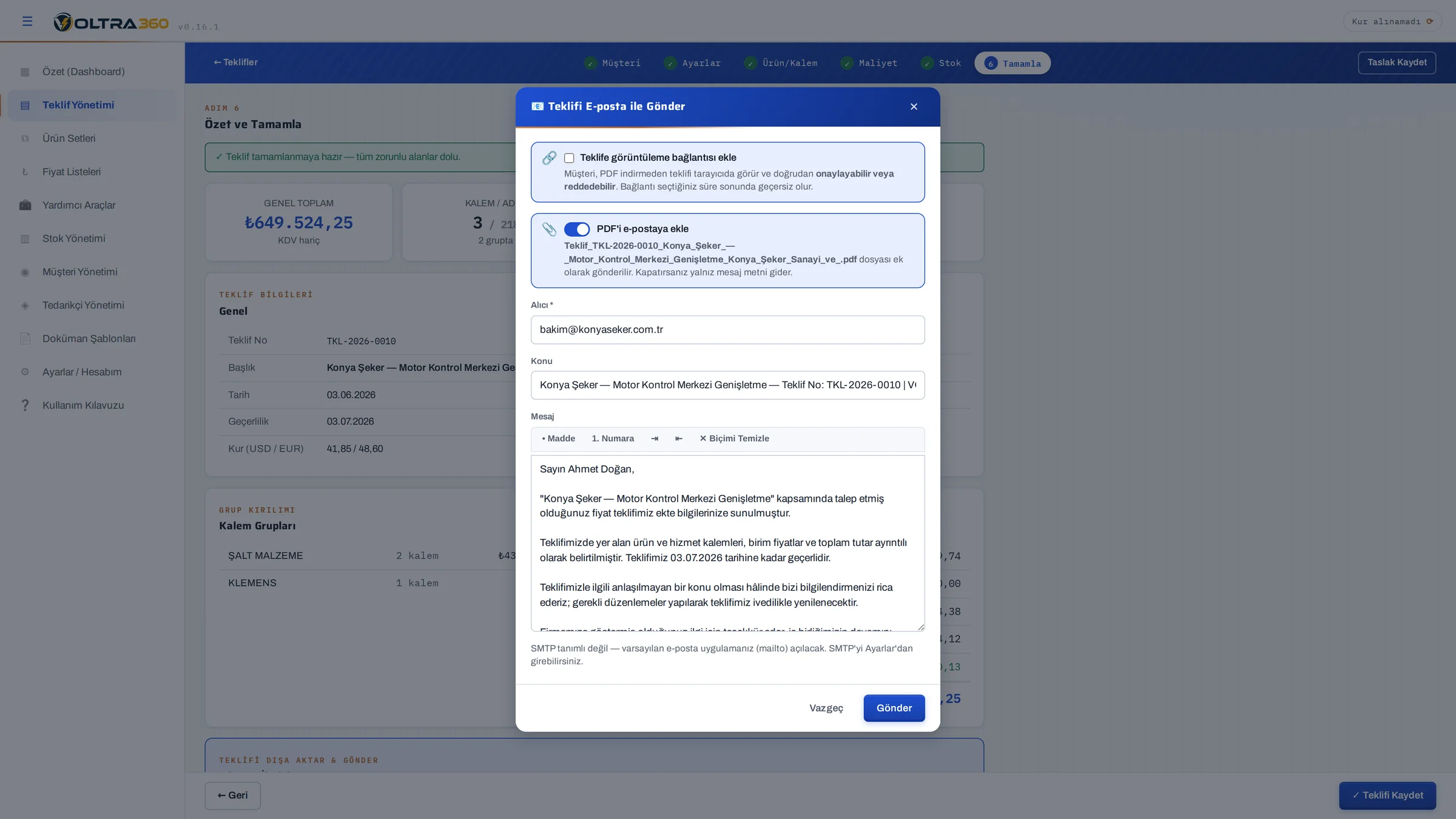The height and width of the screenshot is (819, 1456).
Task: Open Müşteri Yönetimi menu item
Action: point(92,272)
